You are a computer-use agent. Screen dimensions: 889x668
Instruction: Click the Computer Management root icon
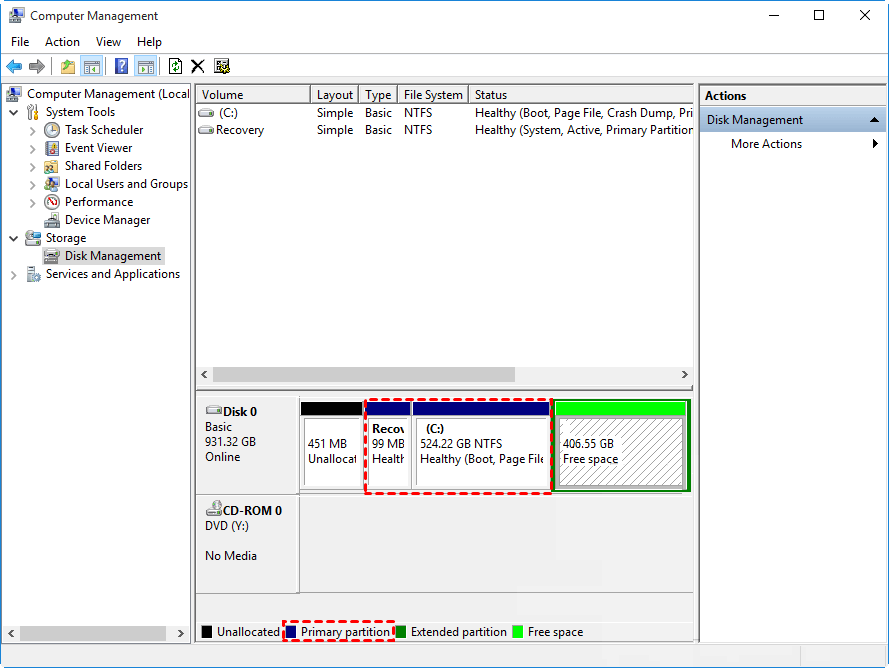pyautogui.click(x=14, y=94)
